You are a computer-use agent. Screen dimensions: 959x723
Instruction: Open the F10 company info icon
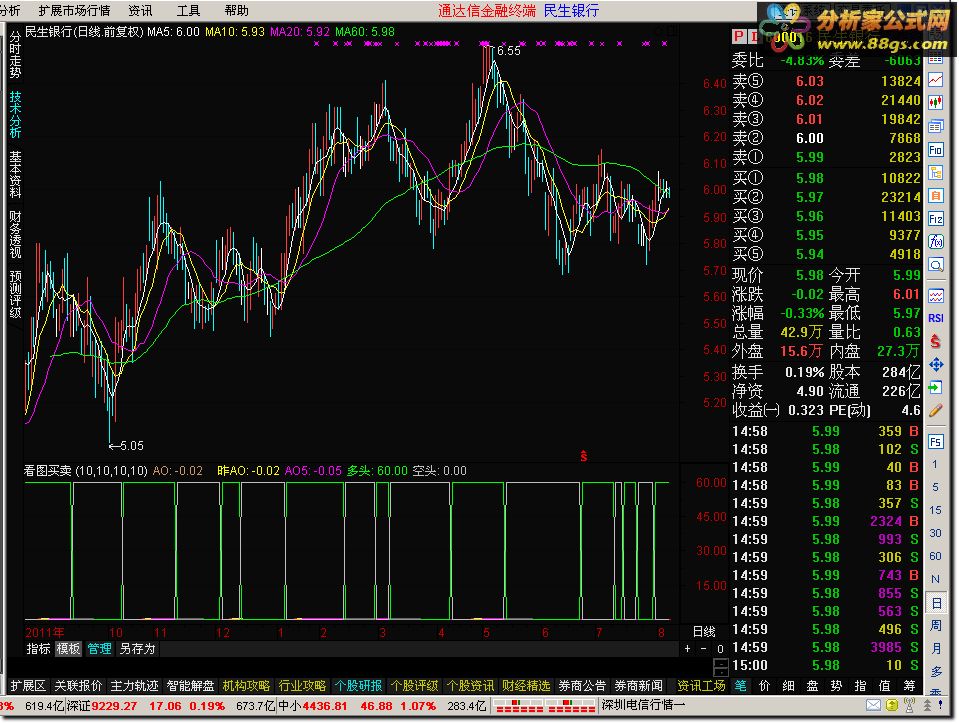click(935, 150)
